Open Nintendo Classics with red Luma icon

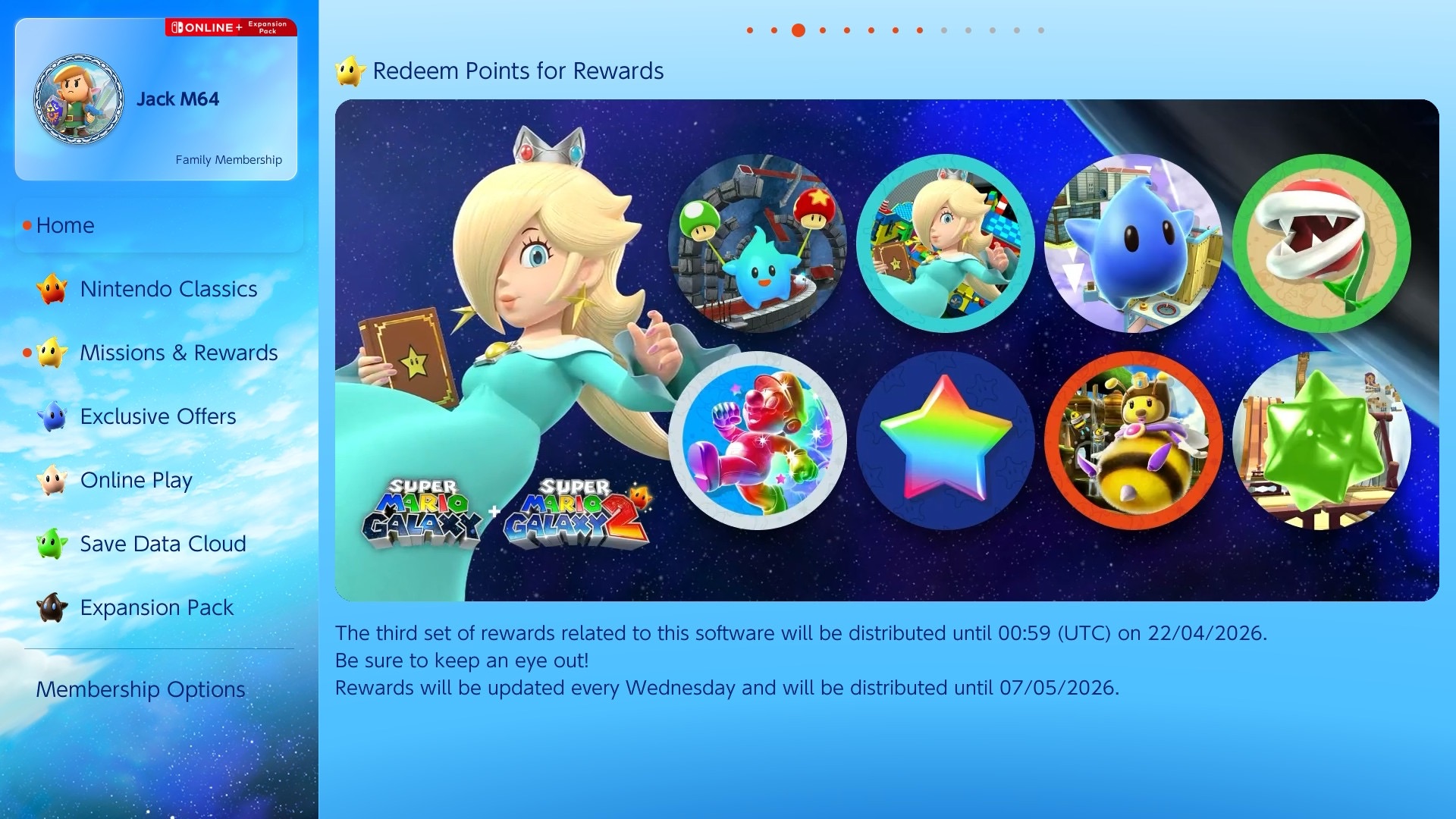[52, 289]
